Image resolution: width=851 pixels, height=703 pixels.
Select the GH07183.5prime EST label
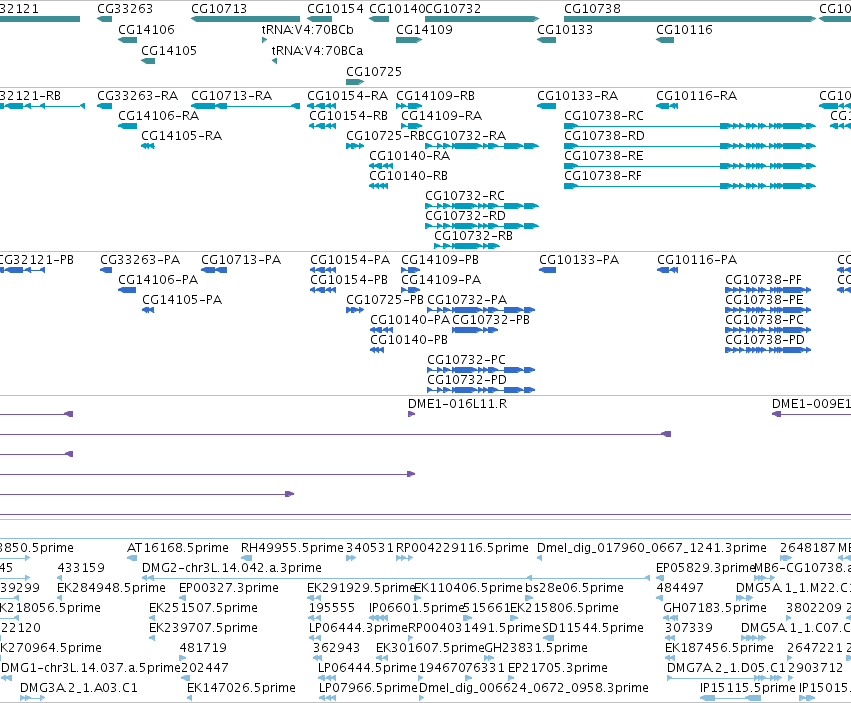[715, 608]
